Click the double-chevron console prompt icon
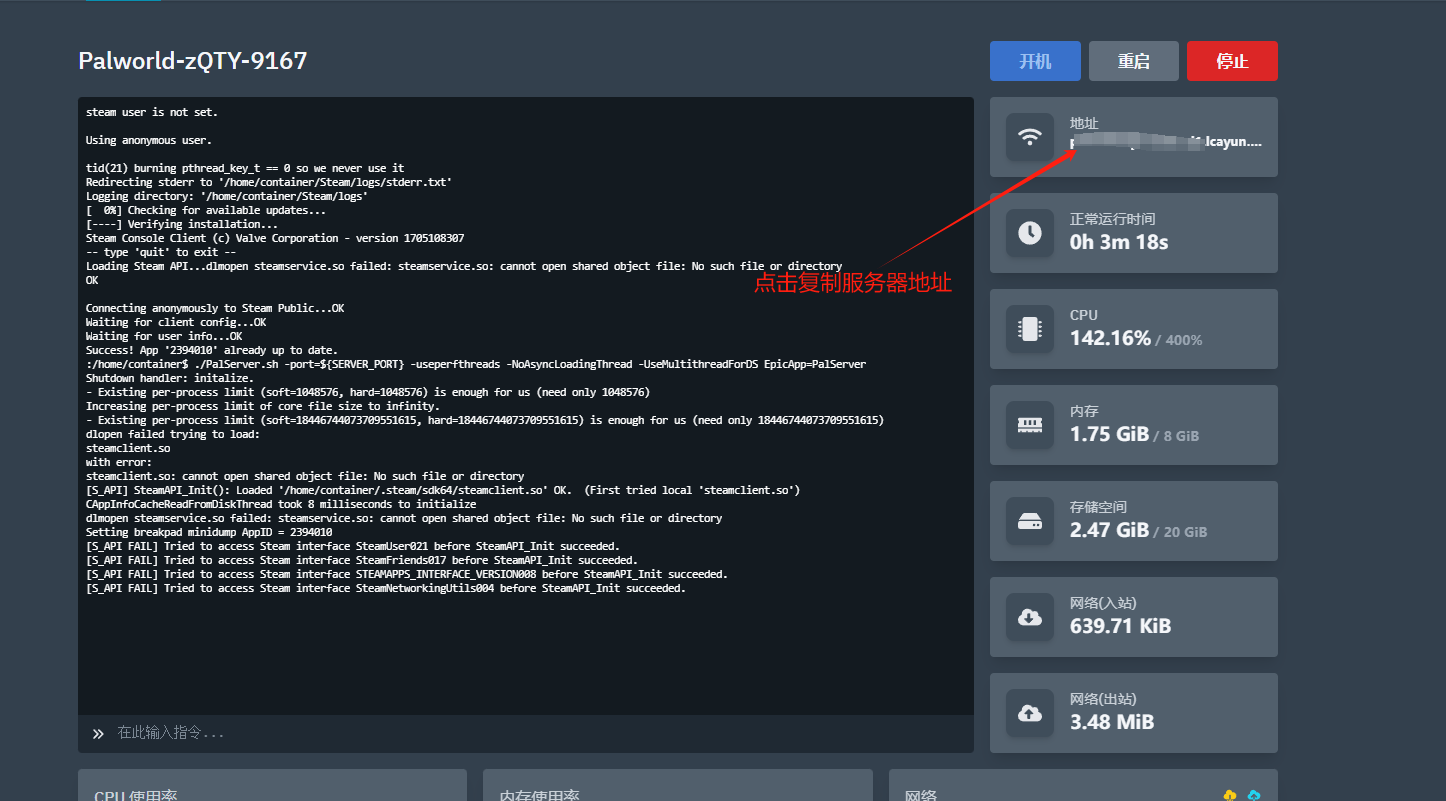Screen dimensions: 1446x801 click(x=98, y=734)
